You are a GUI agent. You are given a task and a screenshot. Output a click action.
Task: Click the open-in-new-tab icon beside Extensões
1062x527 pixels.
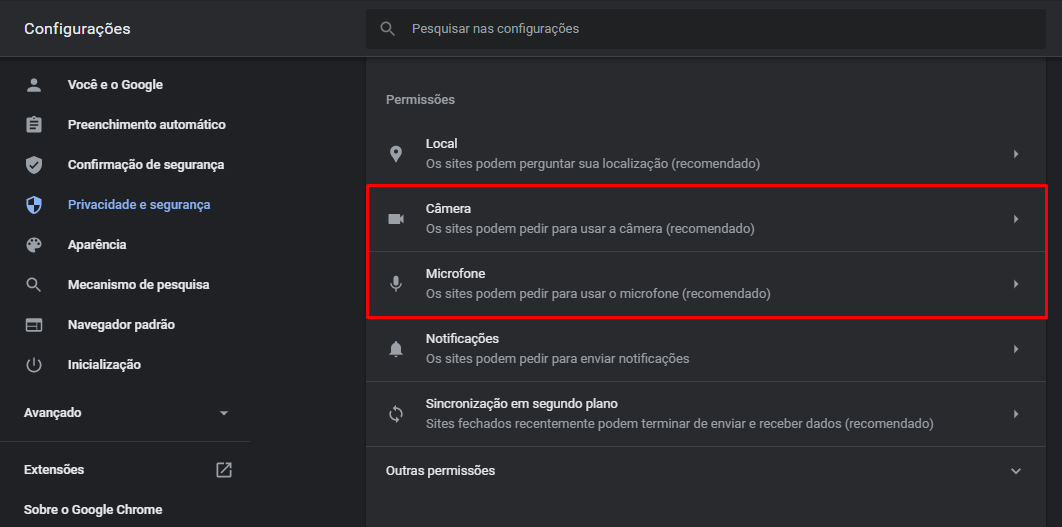224,470
